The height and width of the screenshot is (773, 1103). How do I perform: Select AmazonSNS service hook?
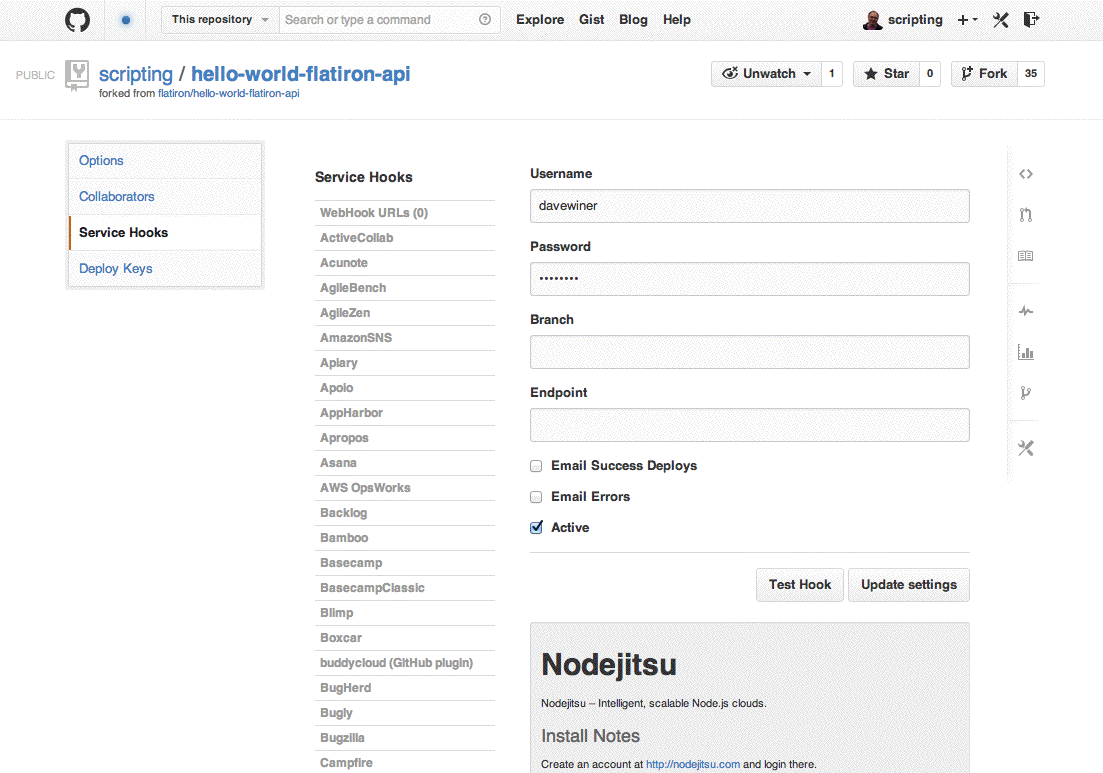click(405, 338)
